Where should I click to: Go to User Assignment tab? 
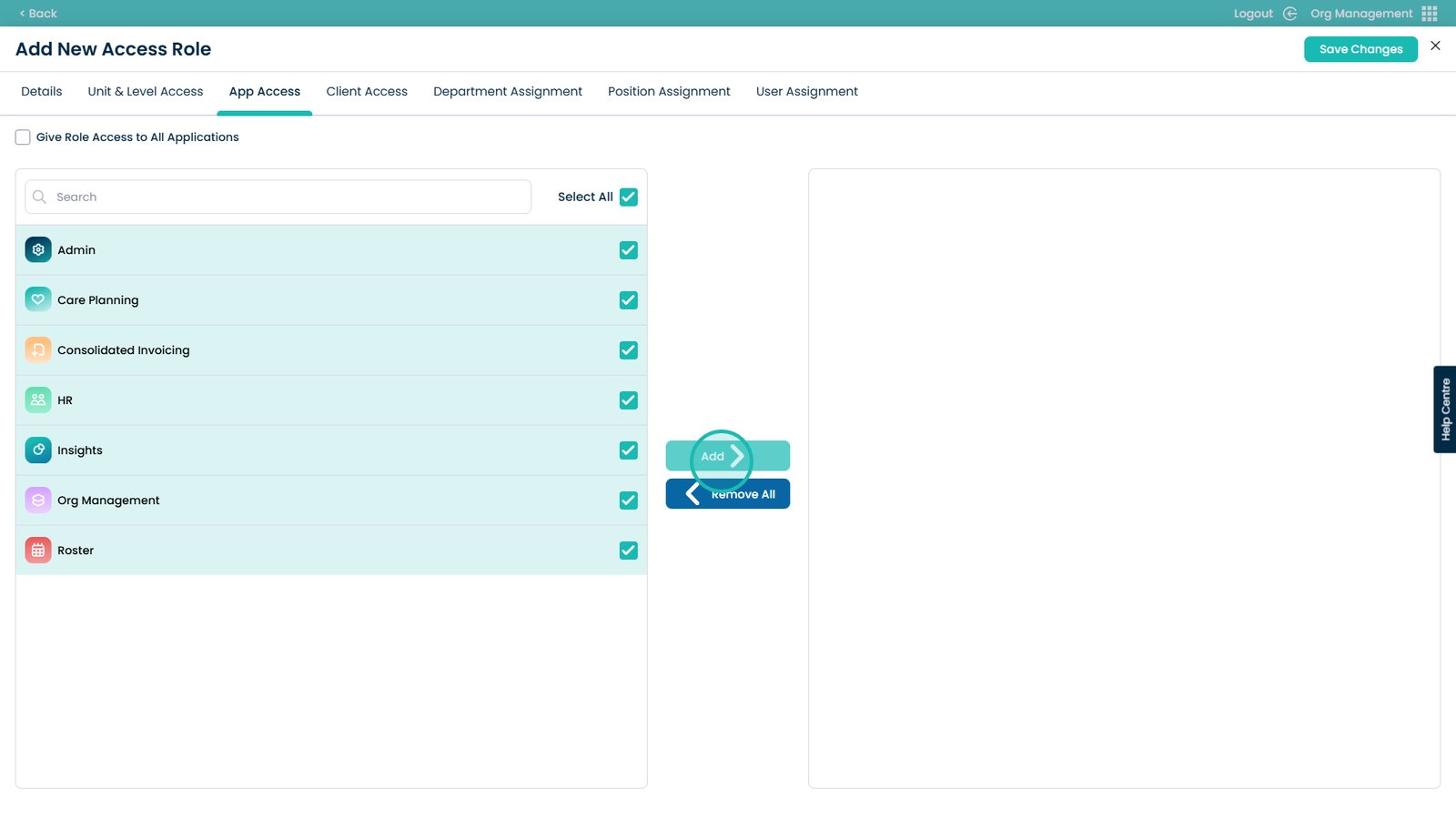click(806, 92)
